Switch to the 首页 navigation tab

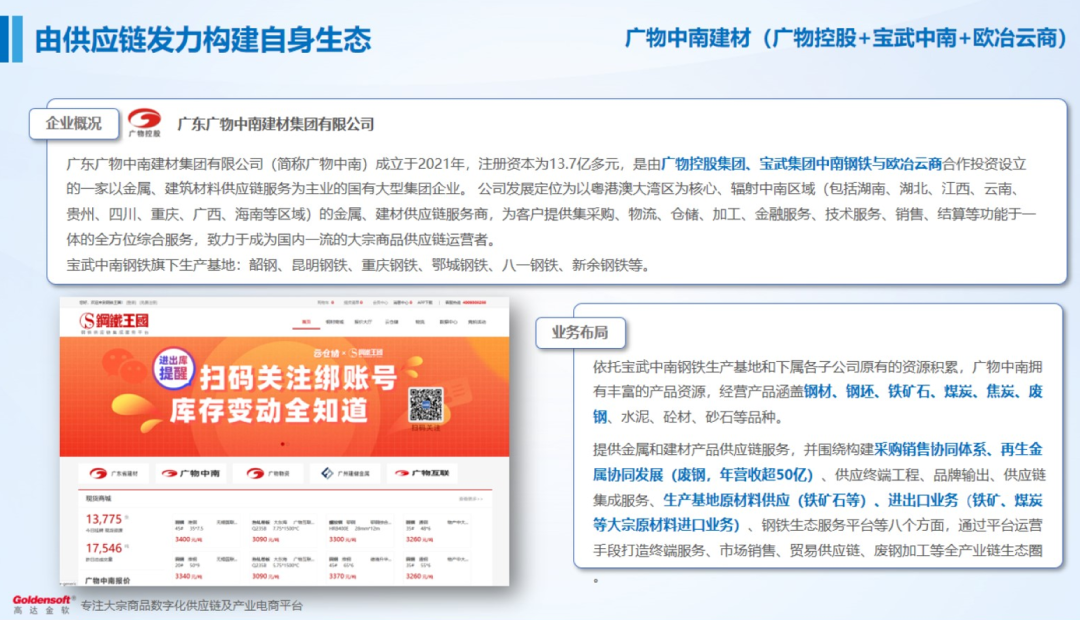(x=305, y=320)
